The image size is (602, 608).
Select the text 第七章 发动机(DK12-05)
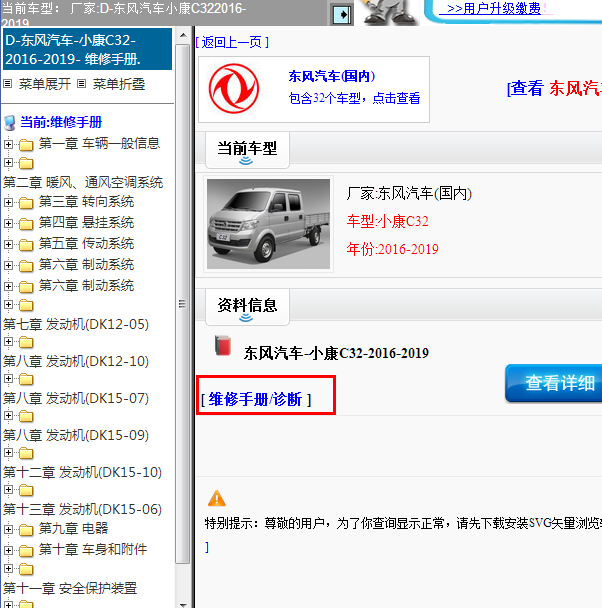click(x=76, y=324)
